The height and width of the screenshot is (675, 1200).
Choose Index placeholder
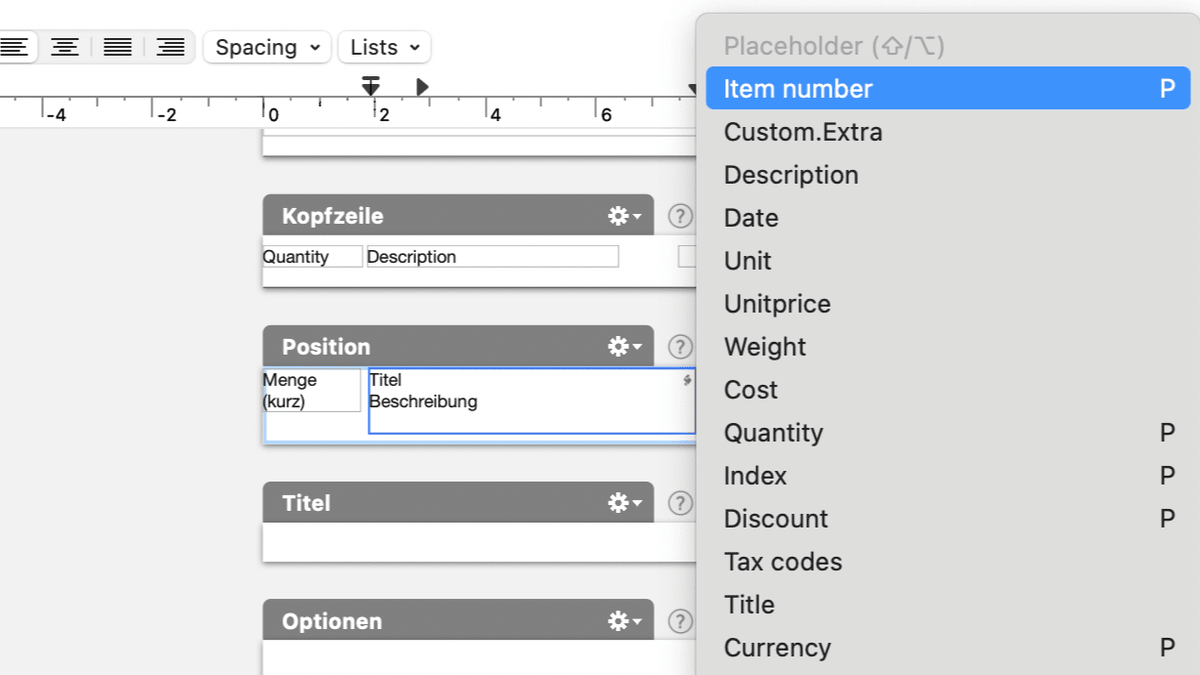click(x=948, y=476)
